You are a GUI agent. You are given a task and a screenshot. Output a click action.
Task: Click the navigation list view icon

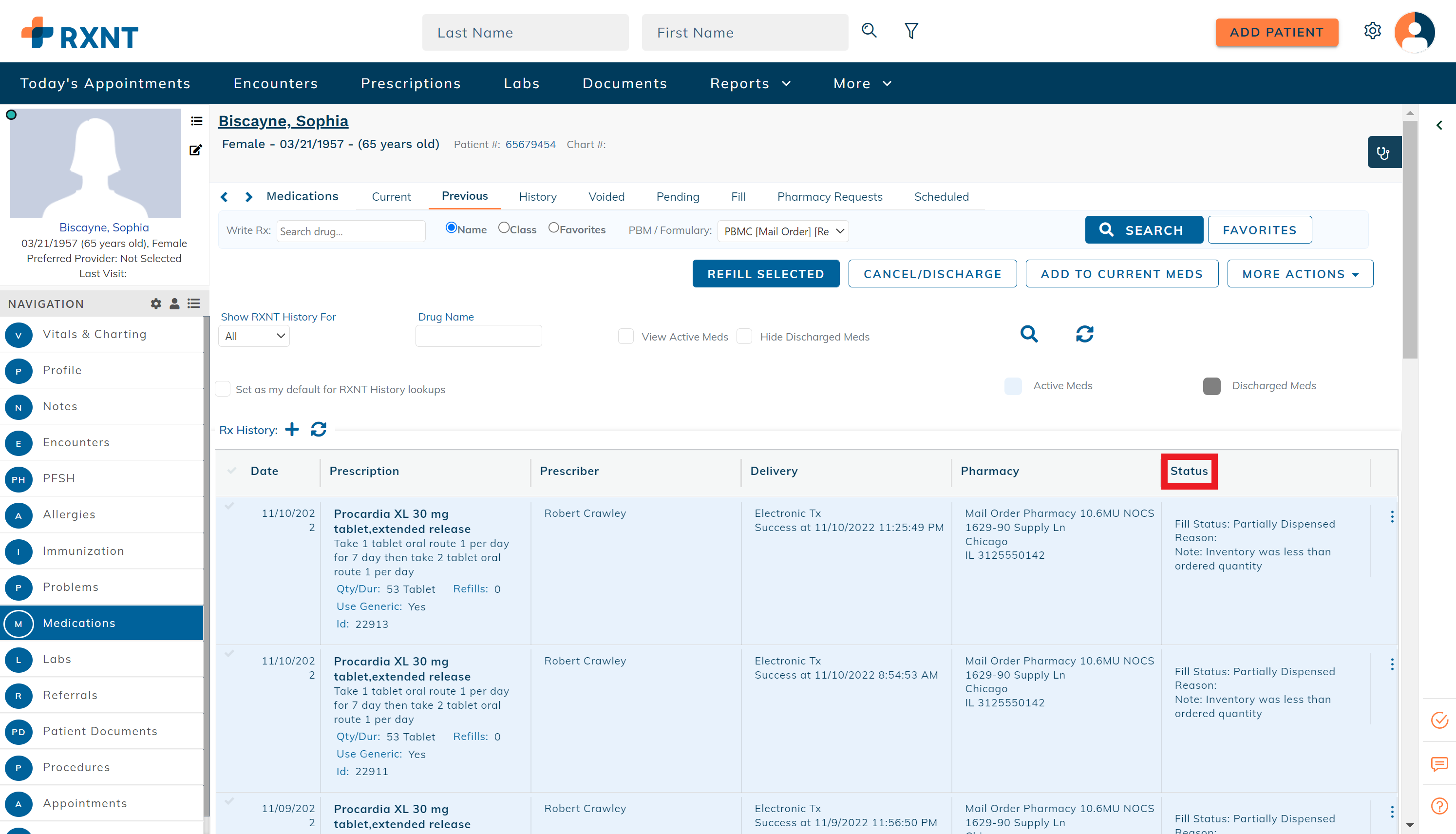click(194, 303)
